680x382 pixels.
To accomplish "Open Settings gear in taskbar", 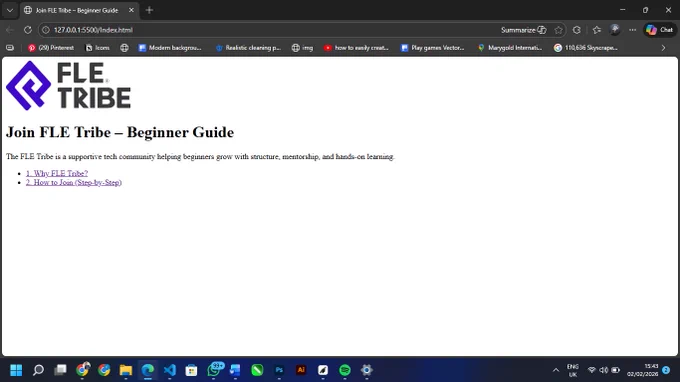I will coord(366,370).
